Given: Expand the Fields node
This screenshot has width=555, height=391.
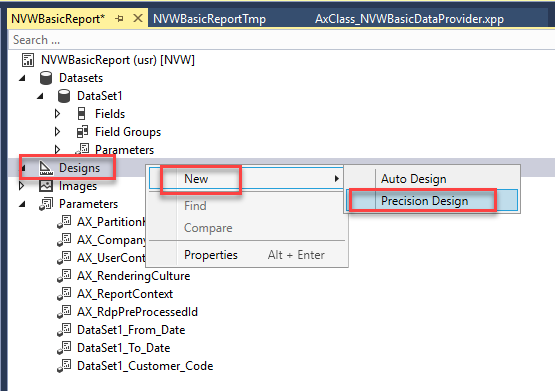Looking at the screenshot, I should click(57, 114).
